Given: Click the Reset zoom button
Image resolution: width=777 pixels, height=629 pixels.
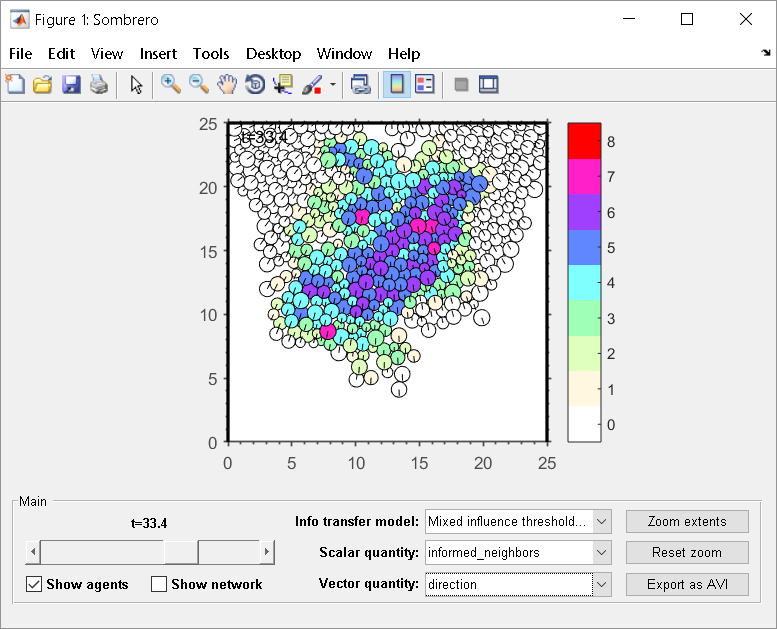Looking at the screenshot, I should click(687, 553).
